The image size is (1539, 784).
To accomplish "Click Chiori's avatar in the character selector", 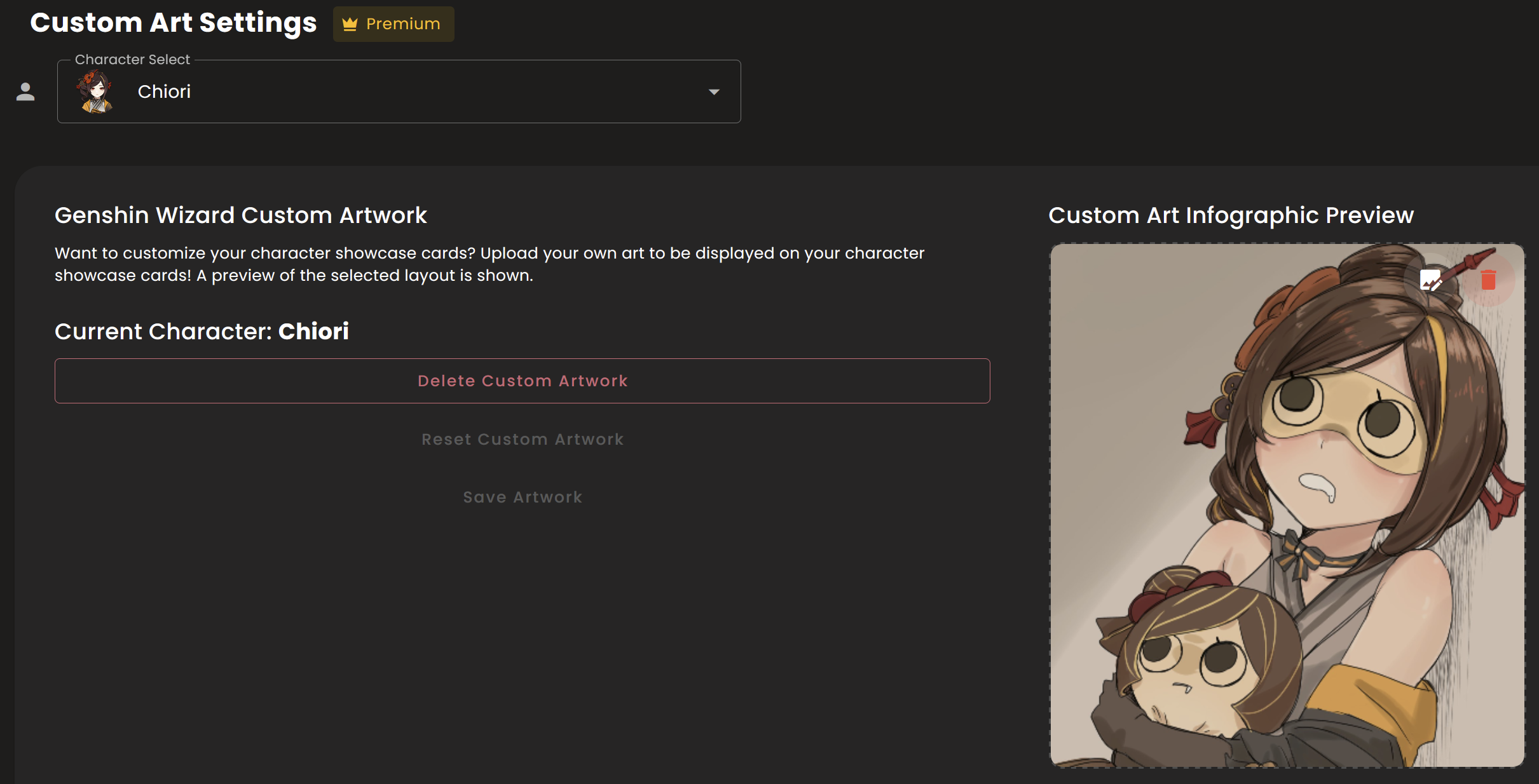I will [x=95, y=92].
